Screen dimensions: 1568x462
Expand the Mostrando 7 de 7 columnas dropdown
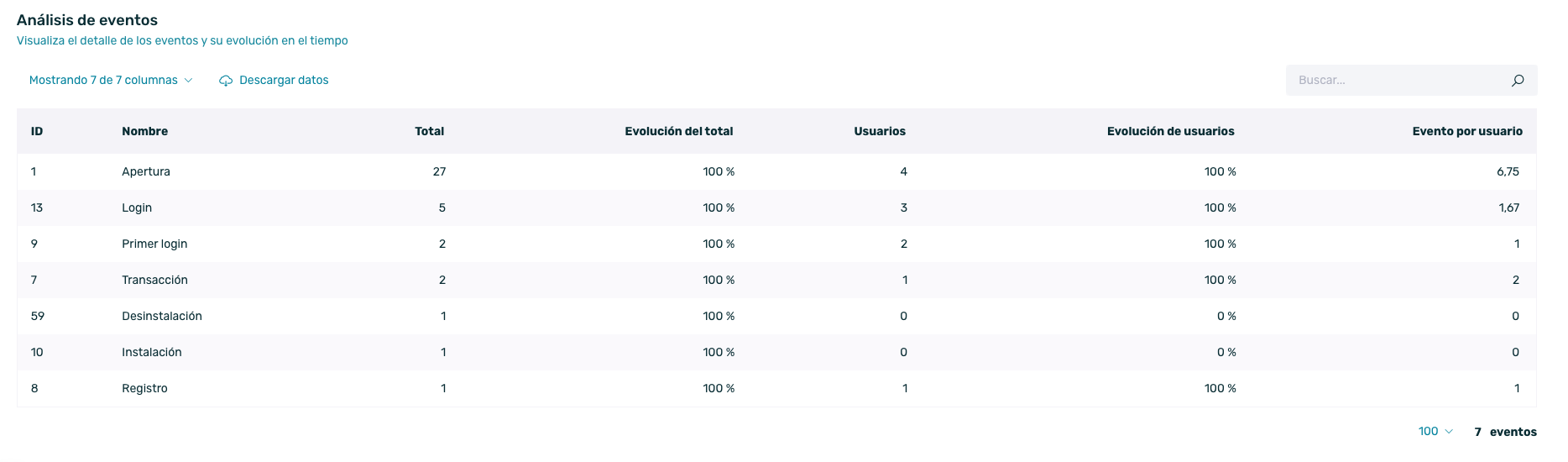pyautogui.click(x=111, y=81)
